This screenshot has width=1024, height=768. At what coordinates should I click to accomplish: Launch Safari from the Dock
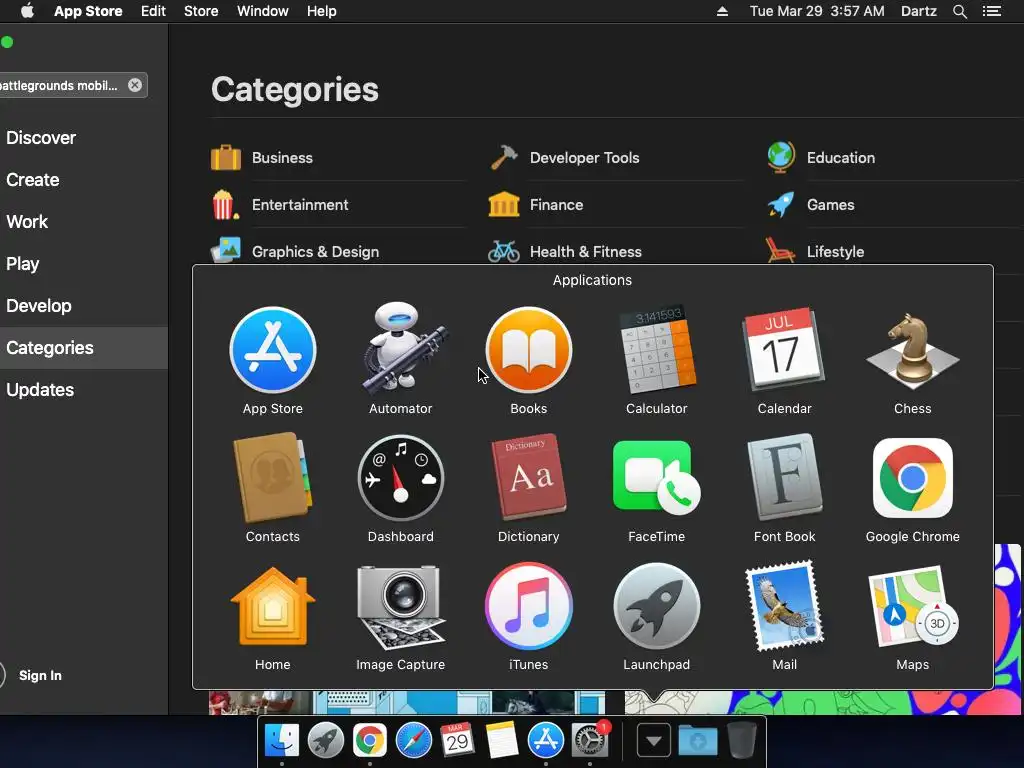click(x=413, y=741)
